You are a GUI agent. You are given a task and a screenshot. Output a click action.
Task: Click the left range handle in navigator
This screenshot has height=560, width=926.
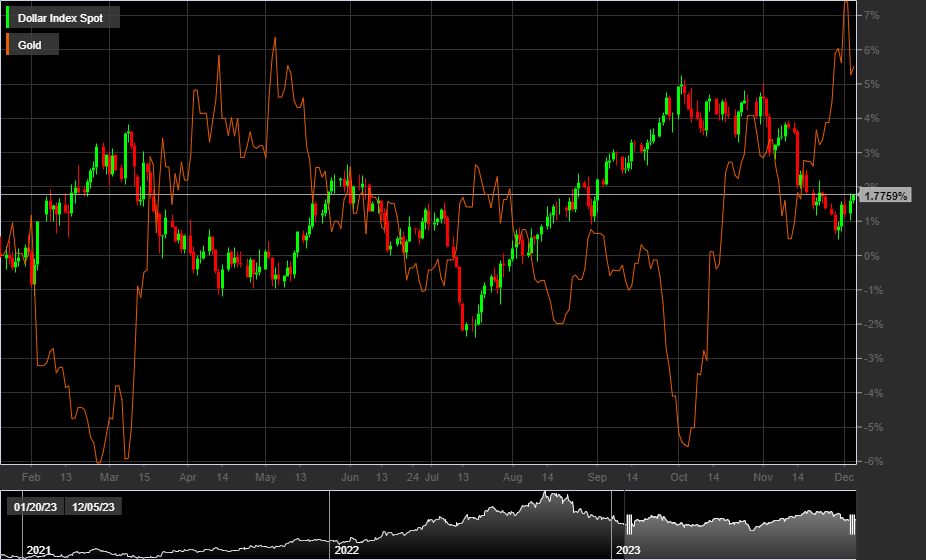630,524
